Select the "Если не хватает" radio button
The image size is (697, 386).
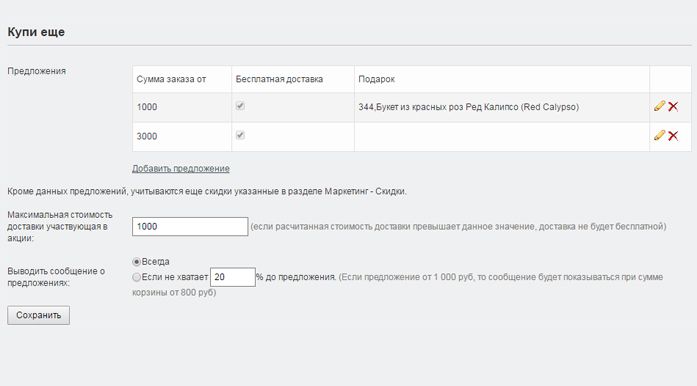[136, 277]
